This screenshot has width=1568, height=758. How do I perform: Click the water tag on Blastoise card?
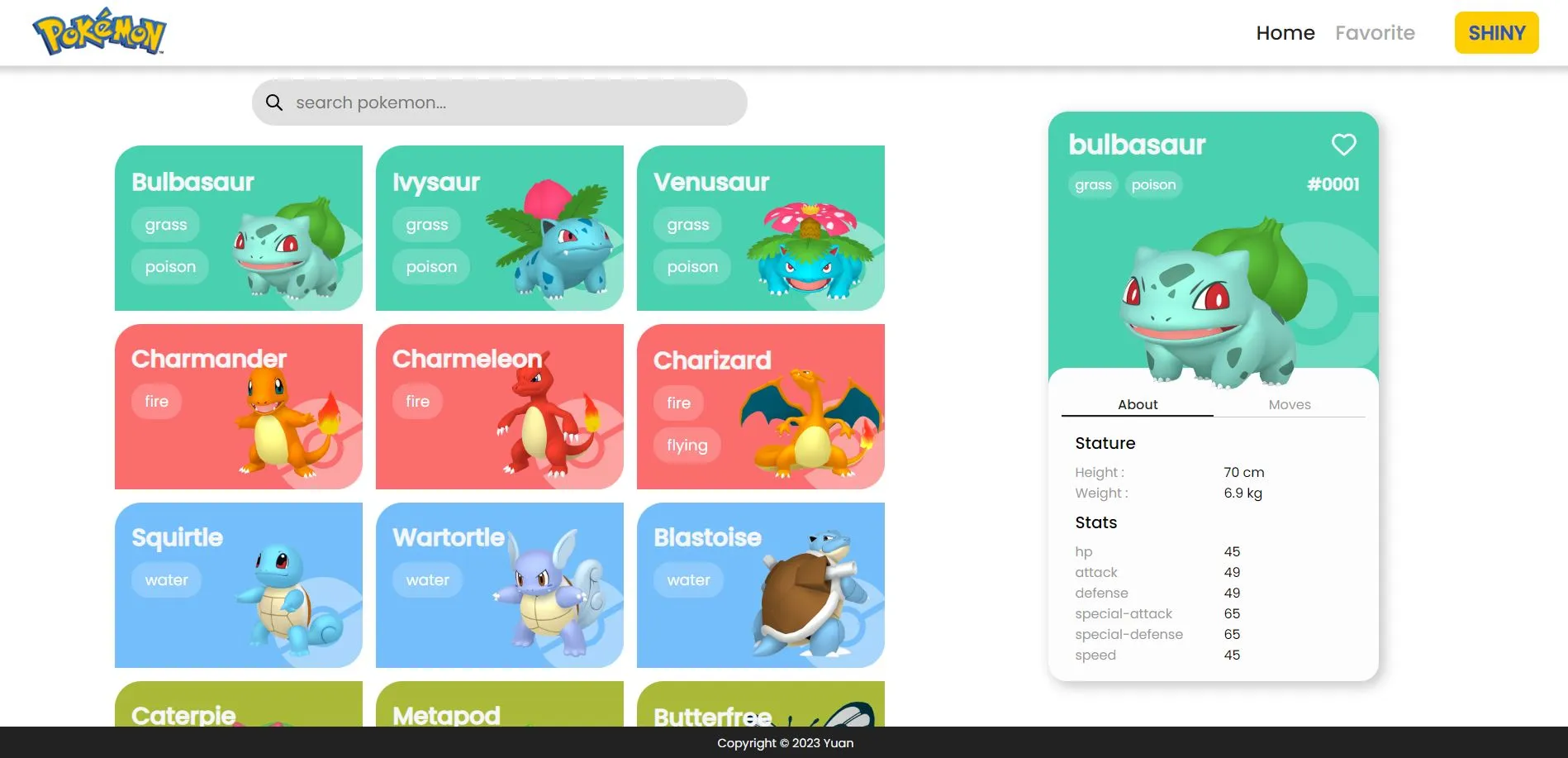tap(688, 580)
